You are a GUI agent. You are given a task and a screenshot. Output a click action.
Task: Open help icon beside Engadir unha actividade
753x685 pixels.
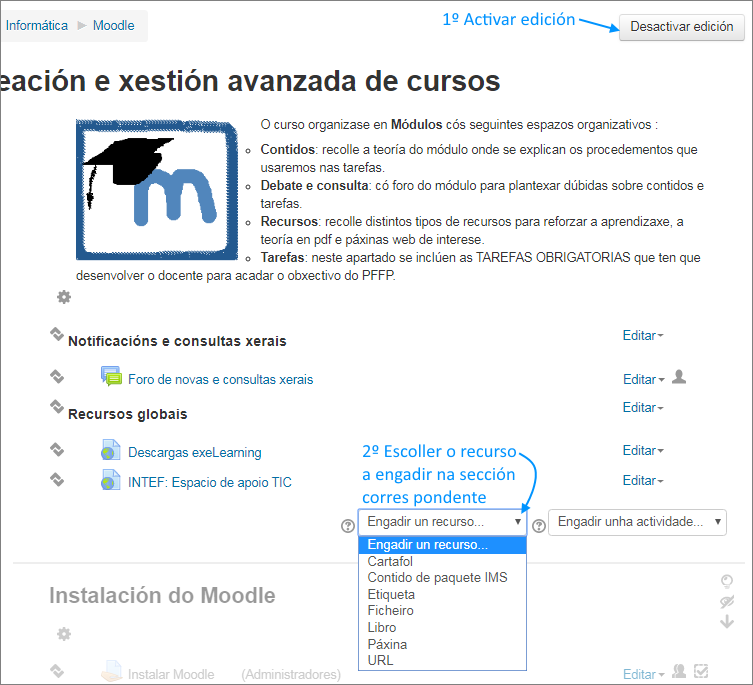pyautogui.click(x=539, y=526)
